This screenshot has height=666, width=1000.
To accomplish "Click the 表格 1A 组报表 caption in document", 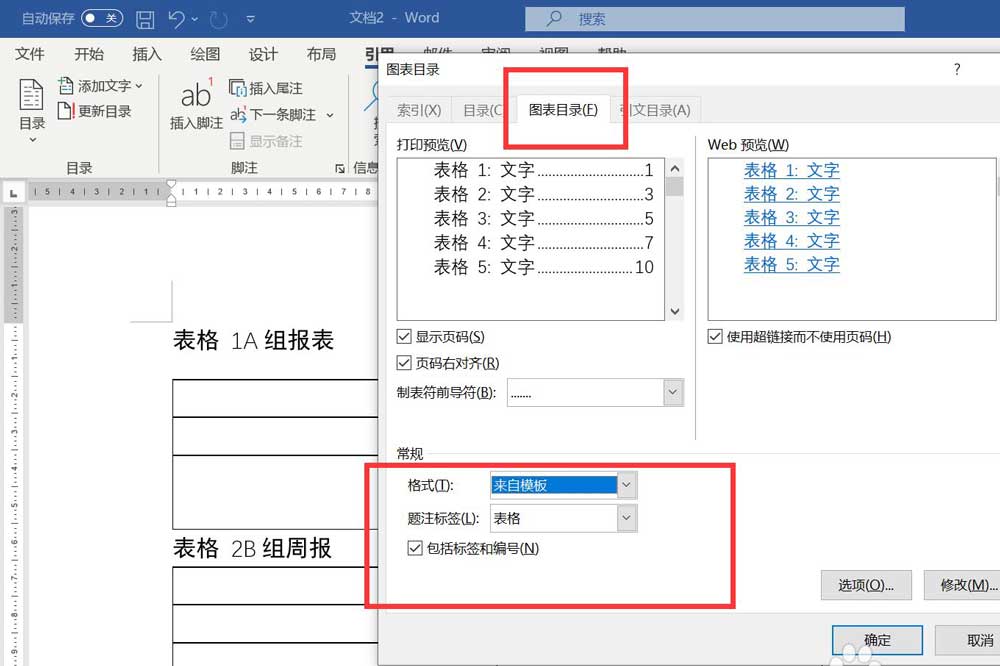I will click(x=253, y=340).
